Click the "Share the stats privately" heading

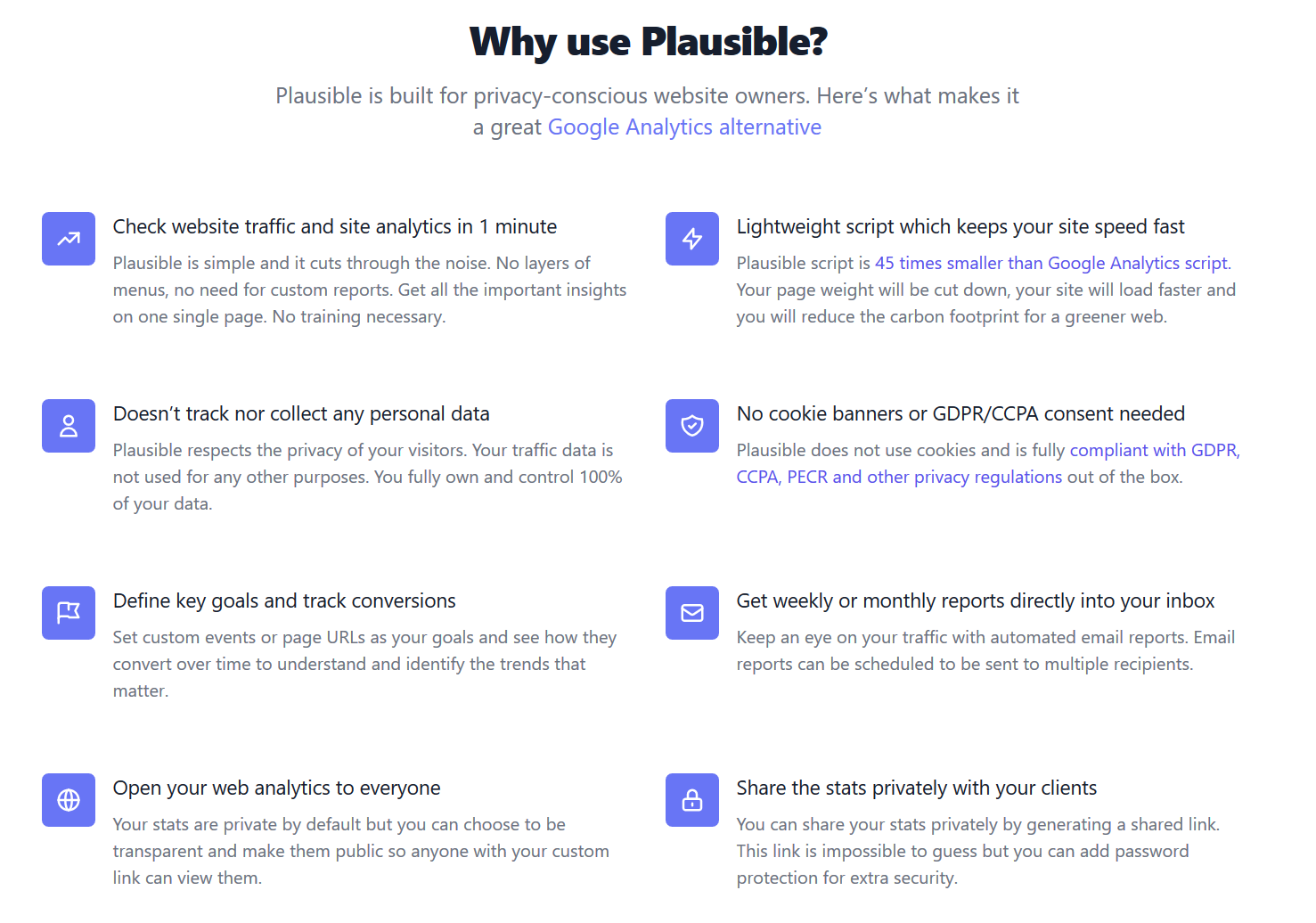pyautogui.click(x=916, y=788)
